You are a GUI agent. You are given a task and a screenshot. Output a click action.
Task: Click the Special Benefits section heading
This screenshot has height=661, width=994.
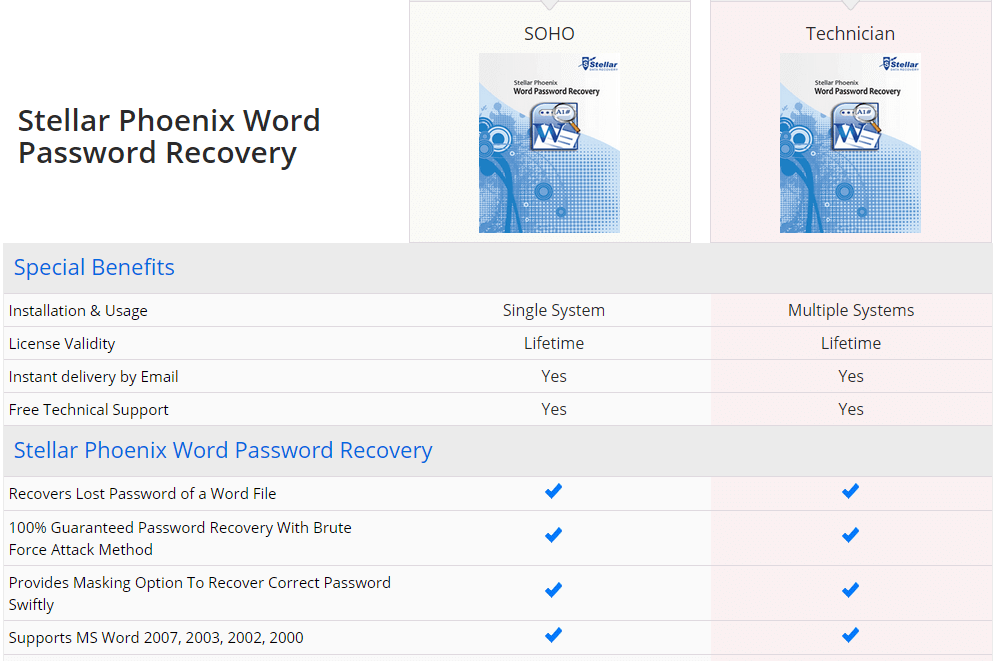pyautogui.click(x=94, y=267)
